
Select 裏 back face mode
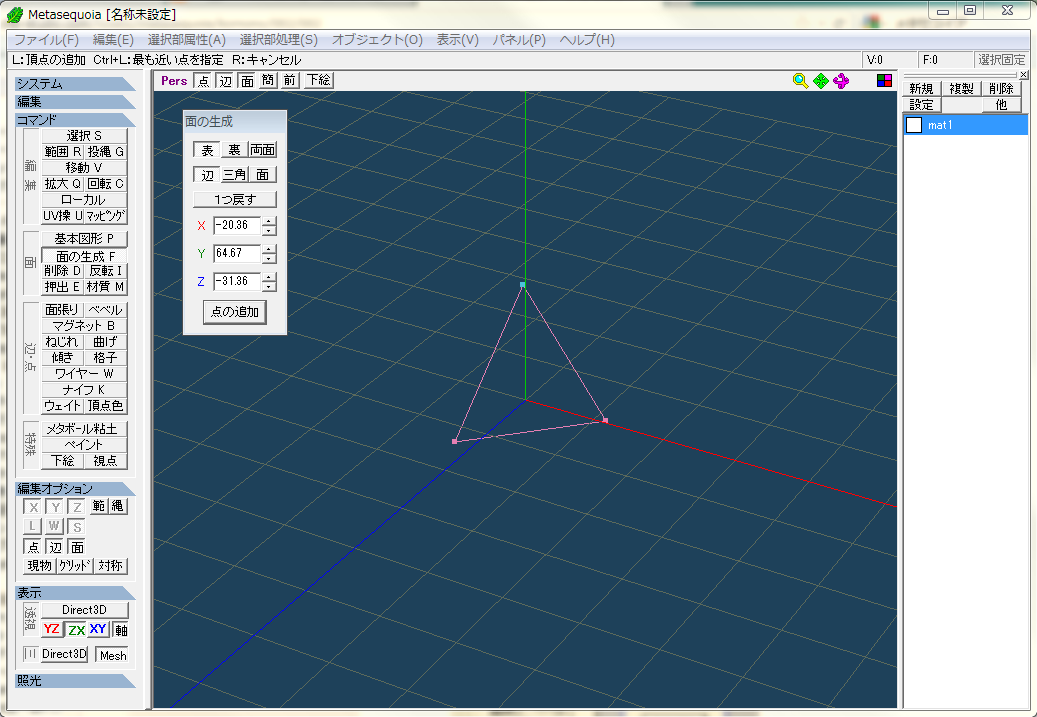coord(234,150)
